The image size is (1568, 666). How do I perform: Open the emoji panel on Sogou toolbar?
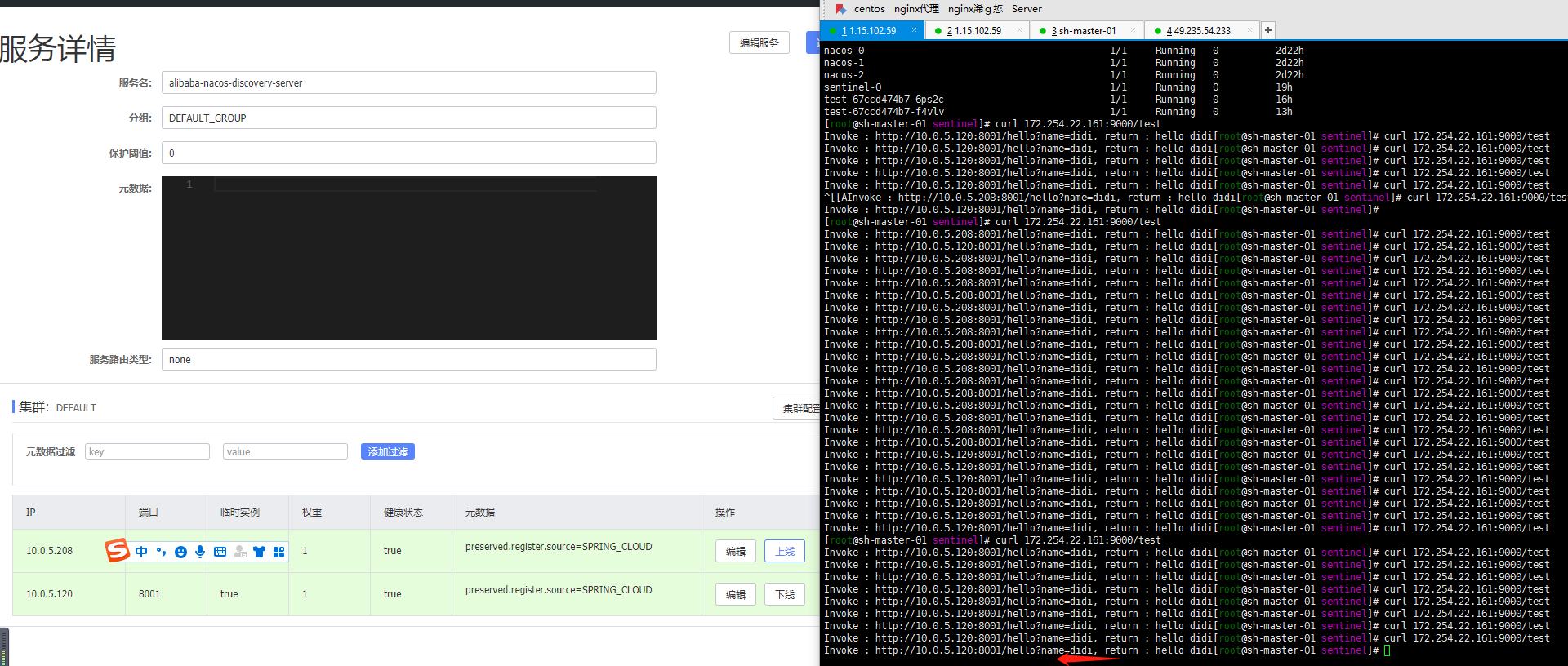180,552
